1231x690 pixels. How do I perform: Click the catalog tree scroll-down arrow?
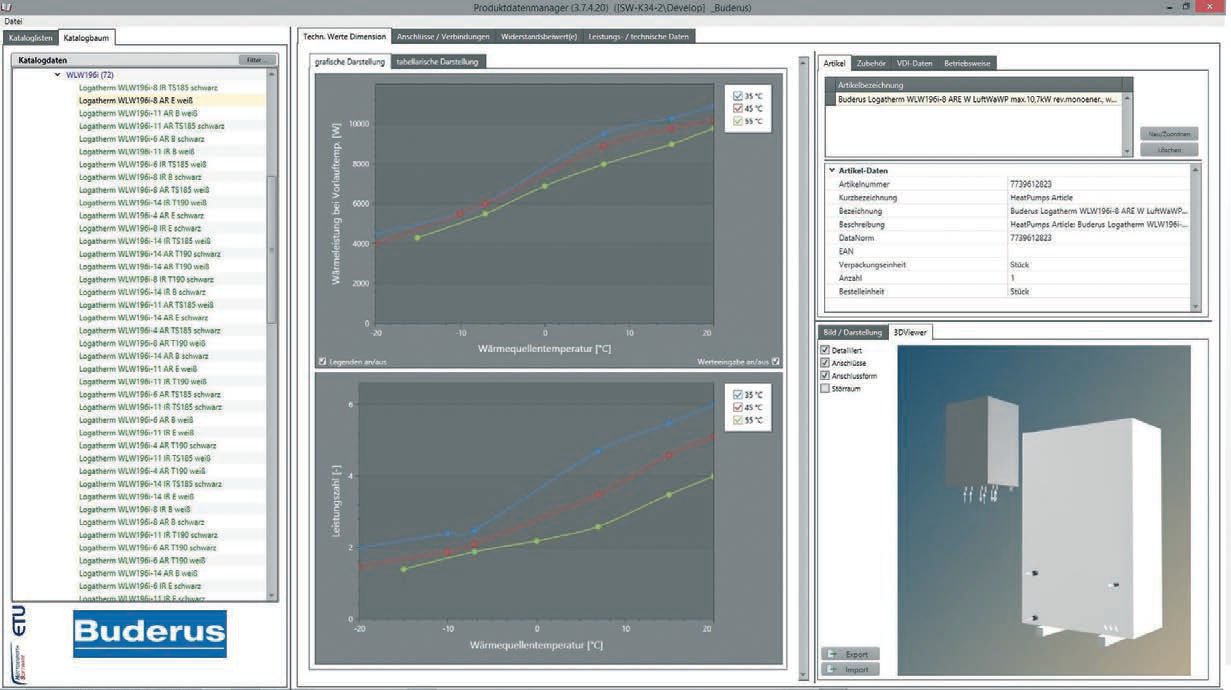click(271, 596)
